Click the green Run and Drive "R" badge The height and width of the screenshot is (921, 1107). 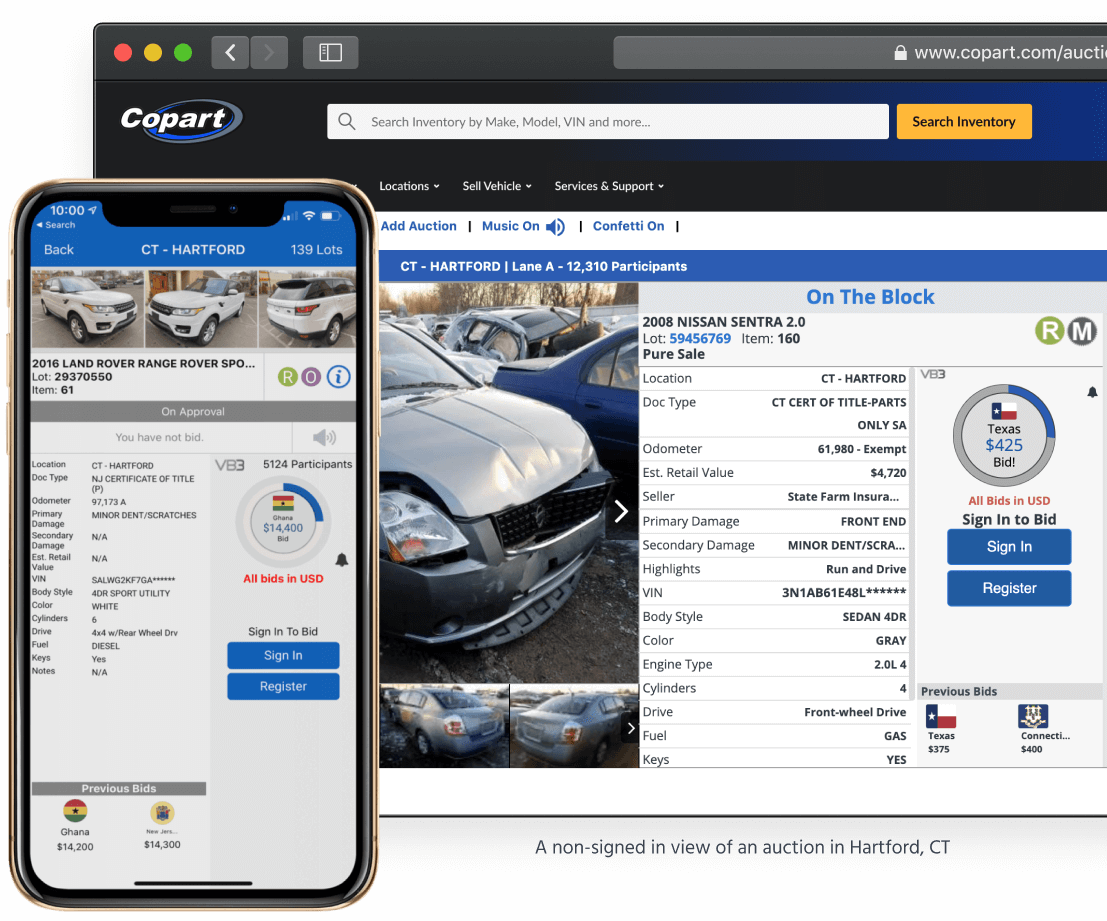1049,330
